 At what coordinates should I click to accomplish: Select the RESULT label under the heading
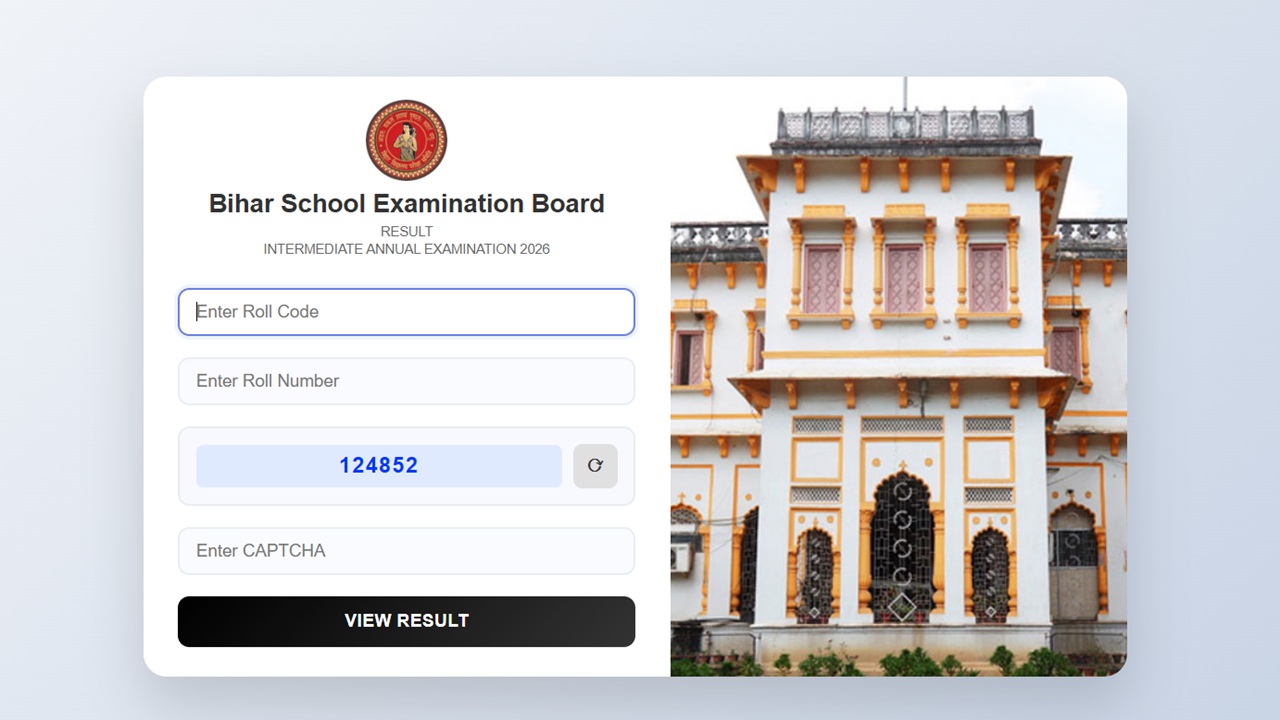click(x=406, y=232)
